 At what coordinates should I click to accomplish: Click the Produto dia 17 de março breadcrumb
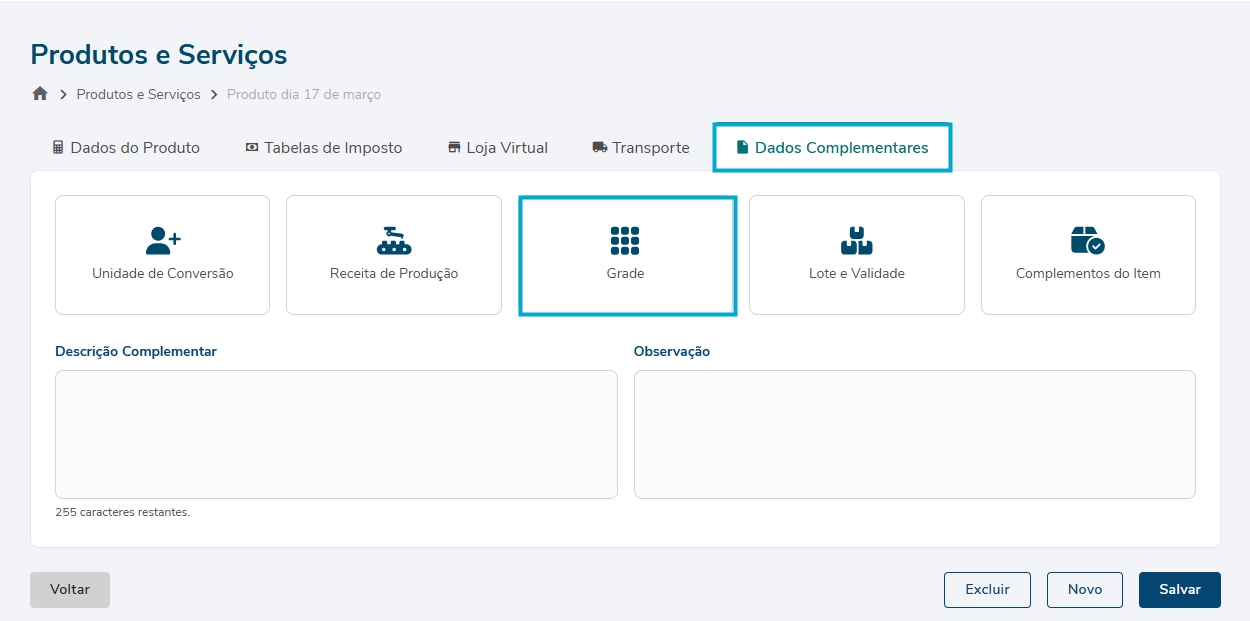tap(304, 94)
